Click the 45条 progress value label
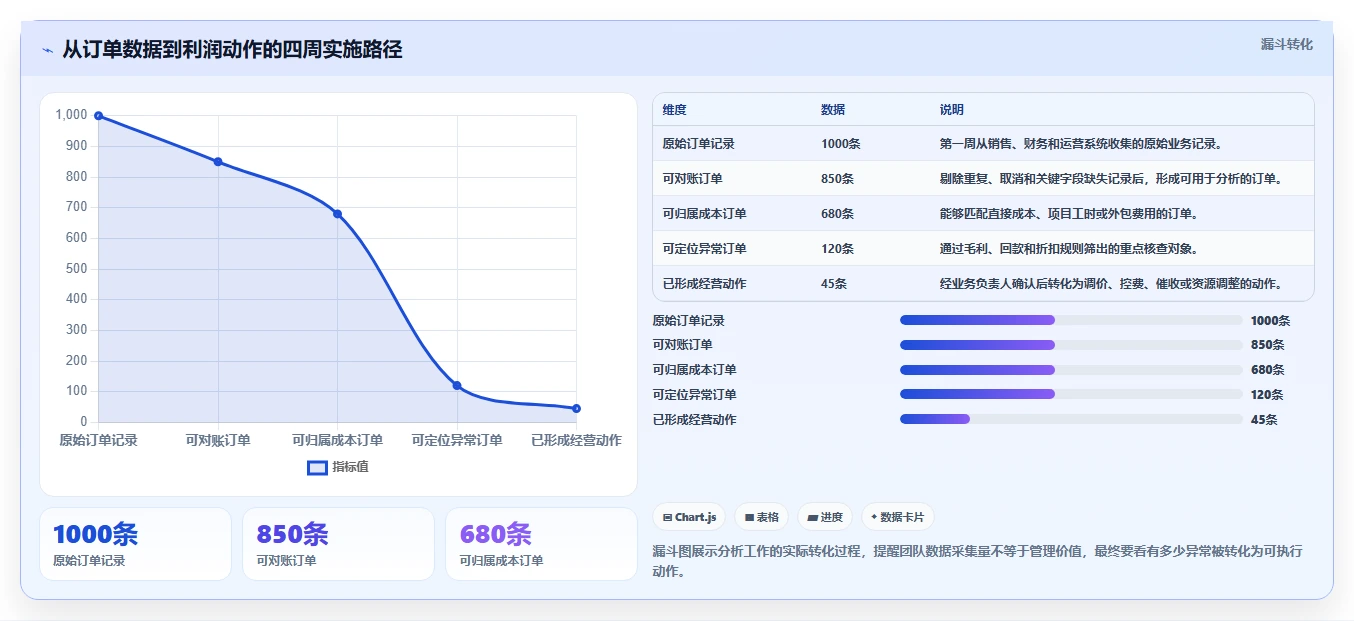This screenshot has height=621, width=1354. click(1264, 420)
